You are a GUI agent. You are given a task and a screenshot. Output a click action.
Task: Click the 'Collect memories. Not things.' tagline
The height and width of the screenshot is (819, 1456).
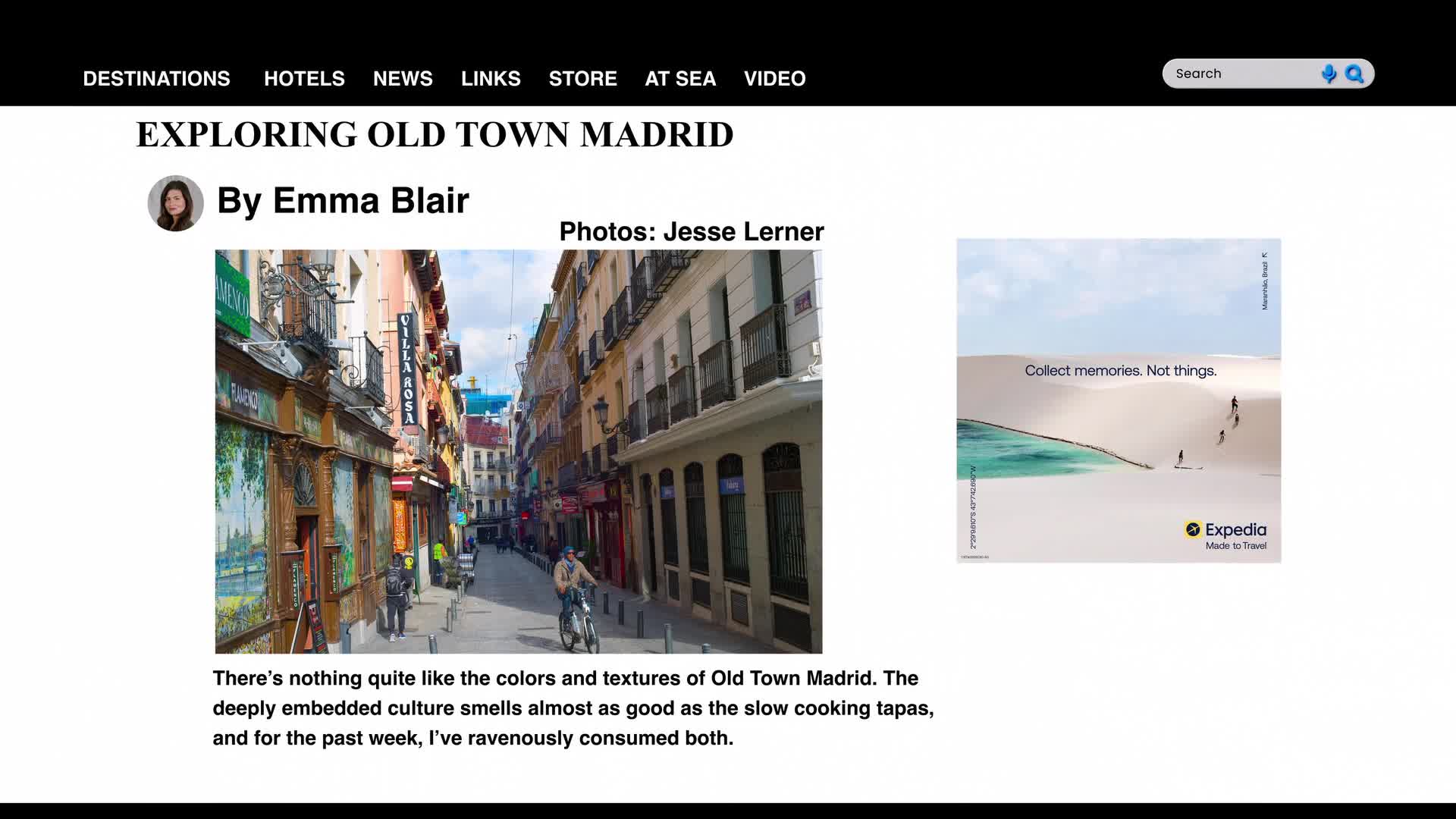pyautogui.click(x=1120, y=371)
